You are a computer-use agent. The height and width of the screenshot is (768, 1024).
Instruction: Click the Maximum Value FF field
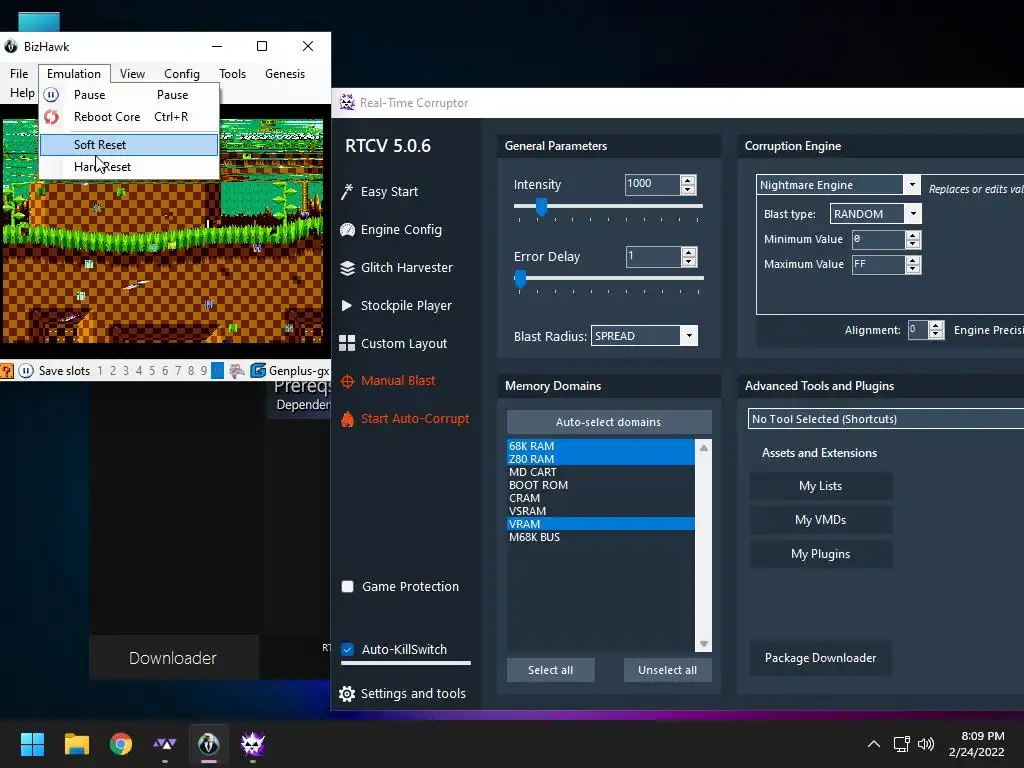click(878, 264)
